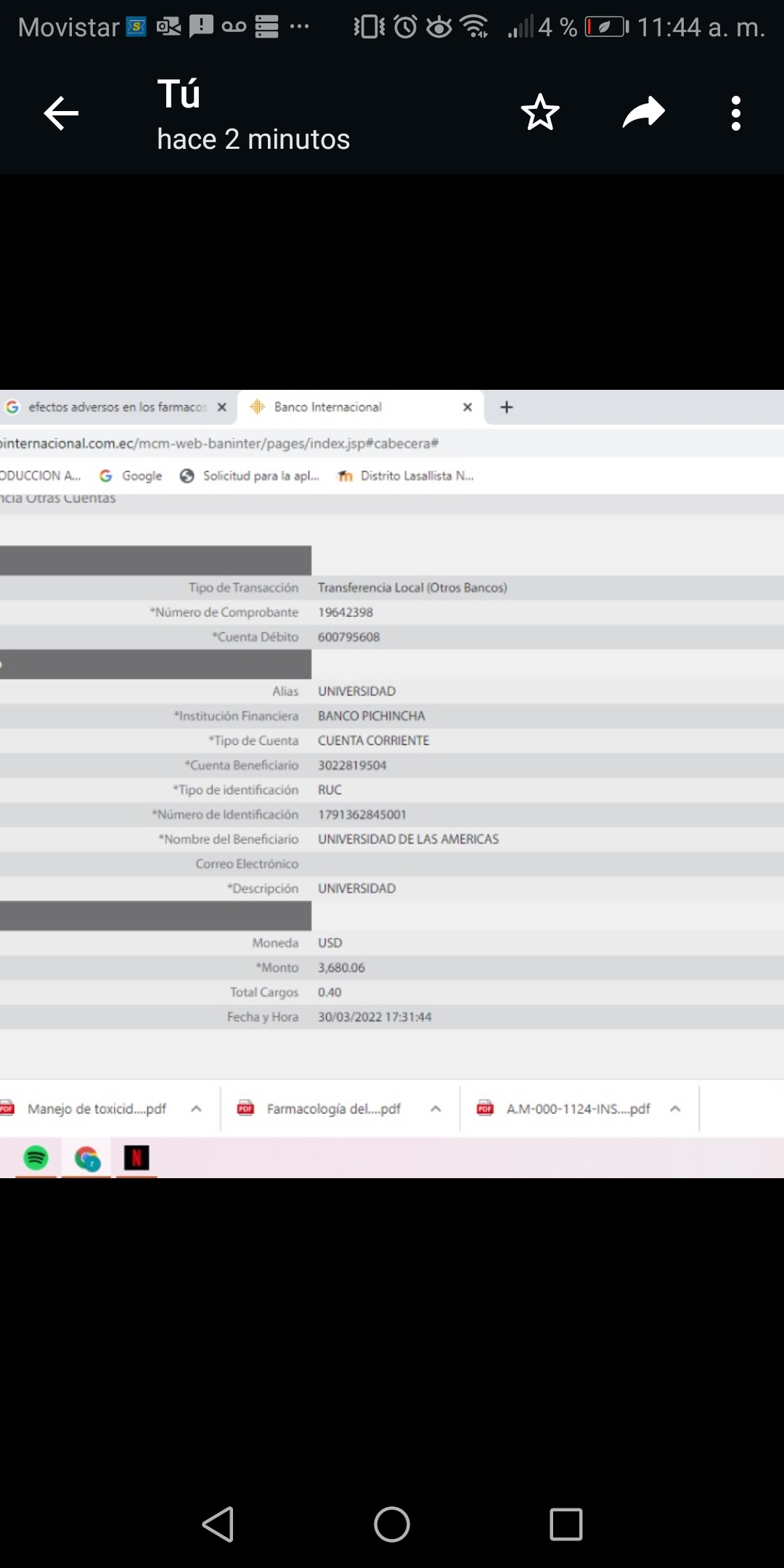Click the Netflix icon in taskbar
784x1568 pixels.
tap(136, 1157)
